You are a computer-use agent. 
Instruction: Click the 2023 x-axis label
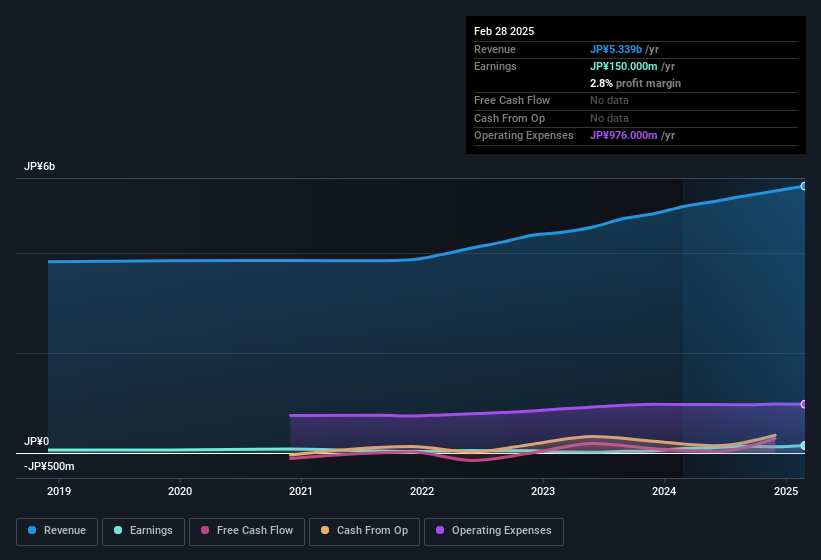[x=543, y=491]
